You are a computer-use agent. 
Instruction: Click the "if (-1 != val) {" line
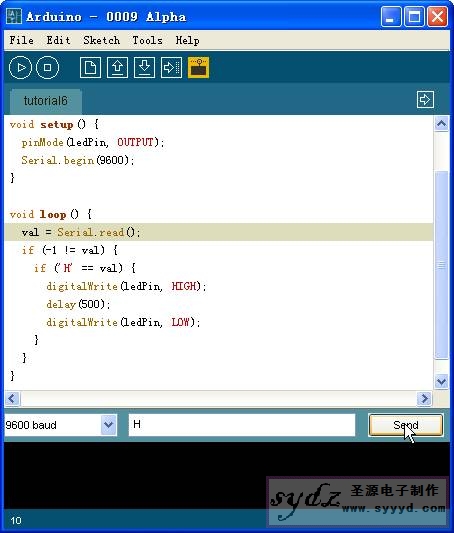[x=70, y=250]
